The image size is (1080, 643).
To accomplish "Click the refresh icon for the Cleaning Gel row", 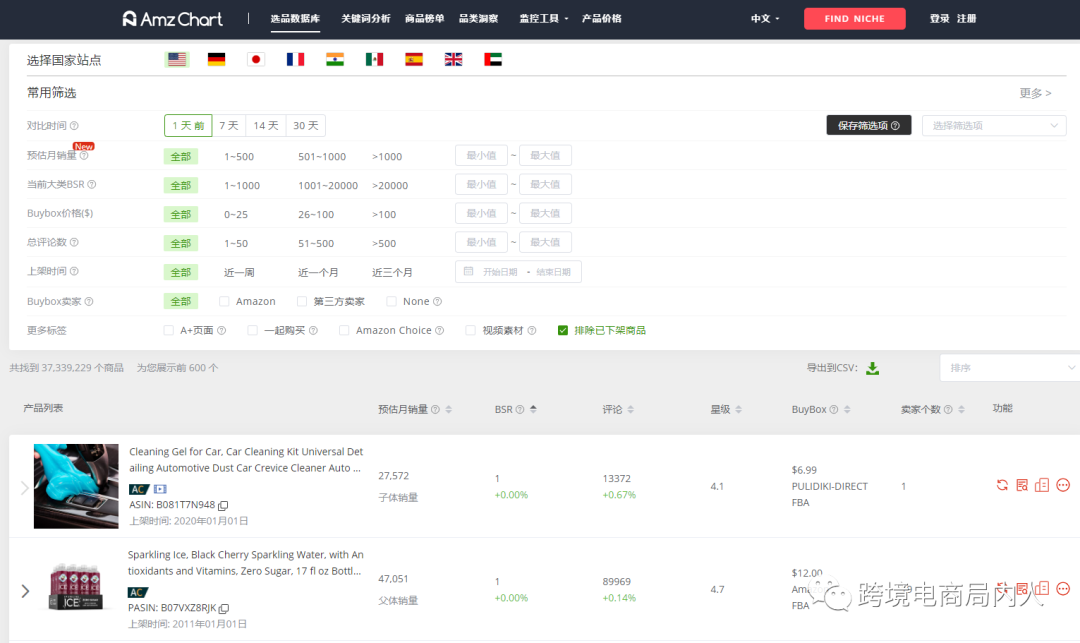I will click(1002, 485).
